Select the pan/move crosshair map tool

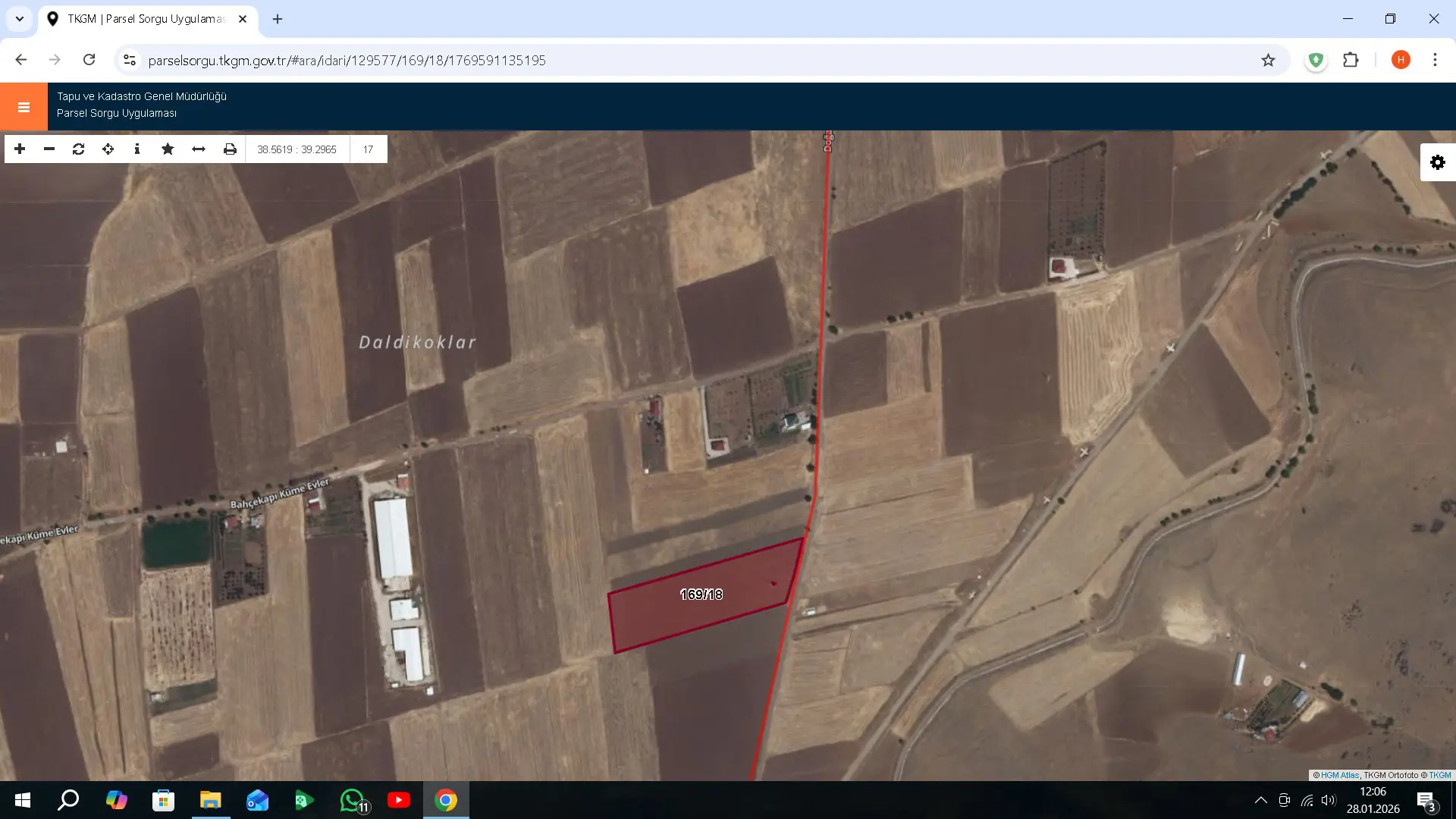coord(108,149)
